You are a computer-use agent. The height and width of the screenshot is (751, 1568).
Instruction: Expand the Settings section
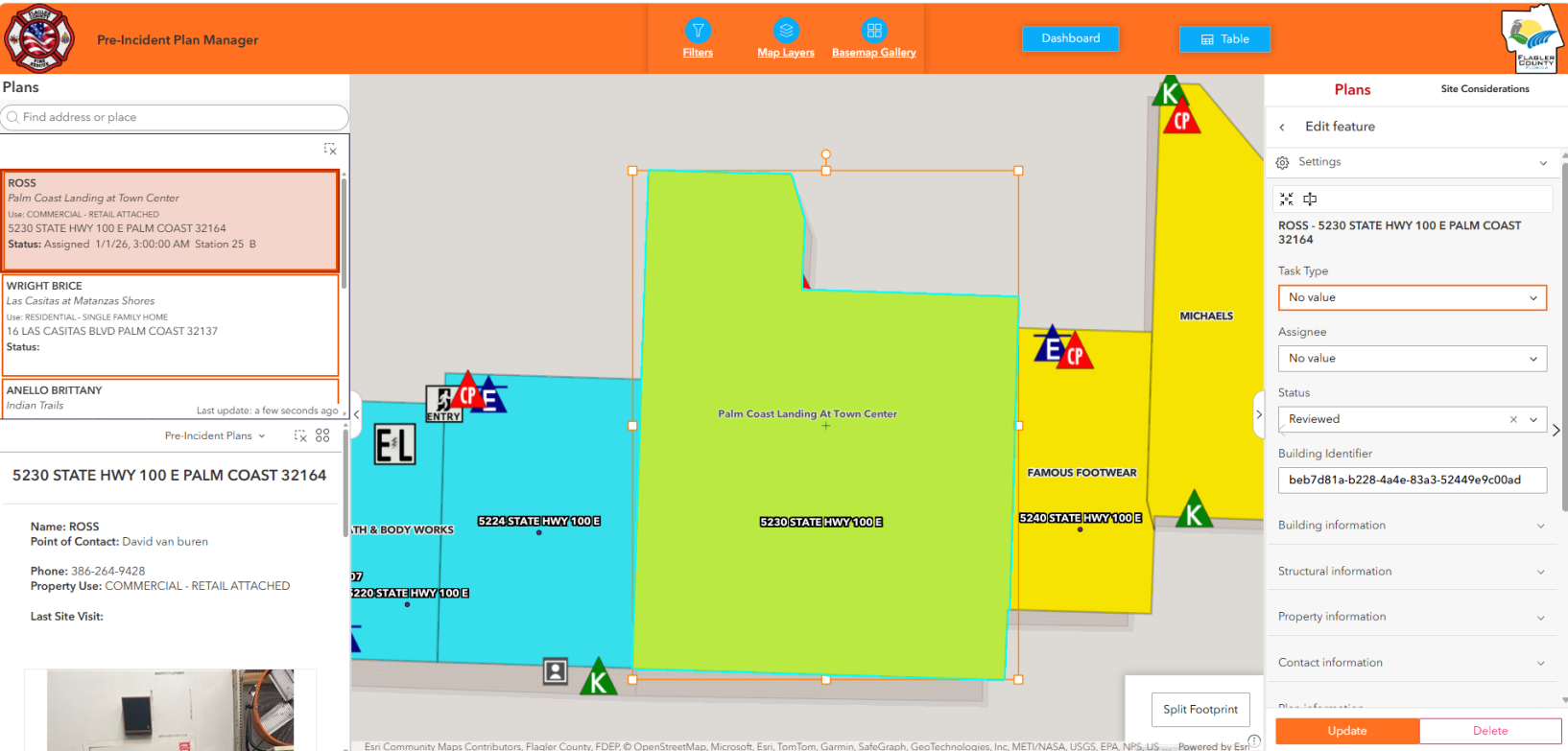pos(1413,162)
